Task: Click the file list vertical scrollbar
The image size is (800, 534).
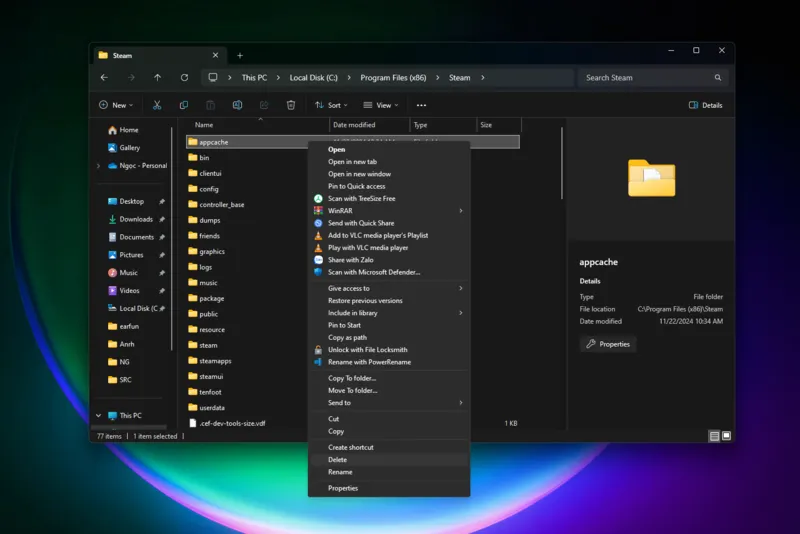Action: (x=562, y=163)
